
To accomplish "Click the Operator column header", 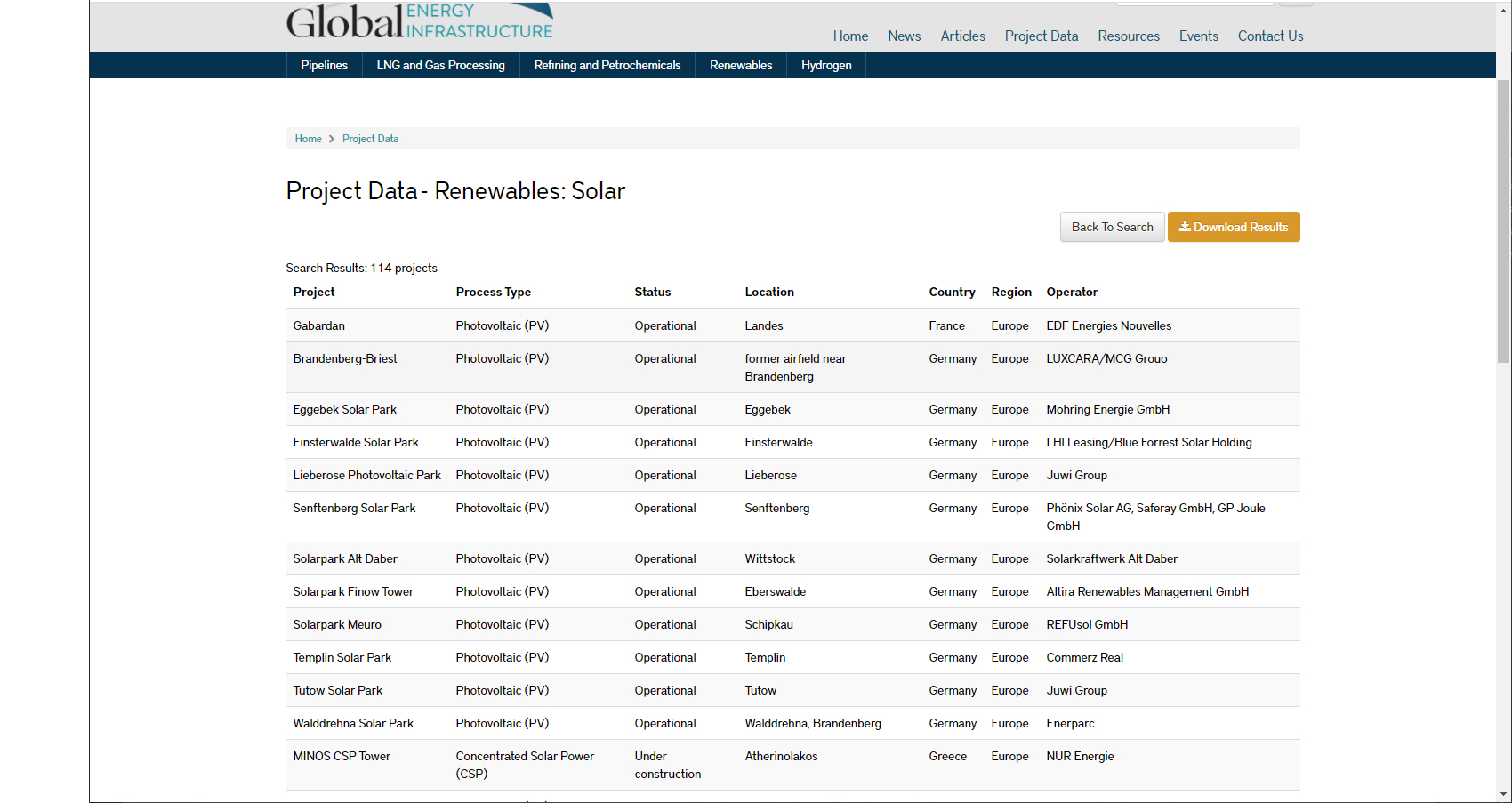I will pos(1072,292).
